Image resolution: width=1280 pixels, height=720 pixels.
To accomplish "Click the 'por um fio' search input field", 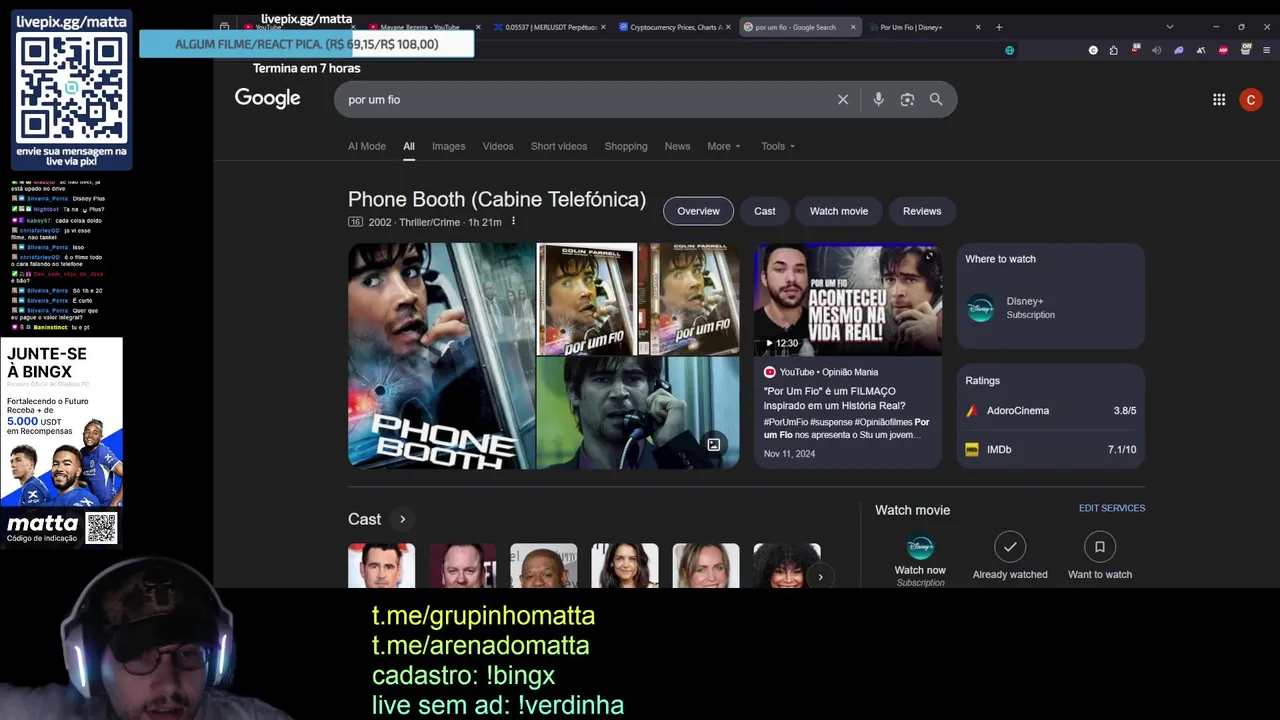I will pyautogui.click(x=588, y=99).
